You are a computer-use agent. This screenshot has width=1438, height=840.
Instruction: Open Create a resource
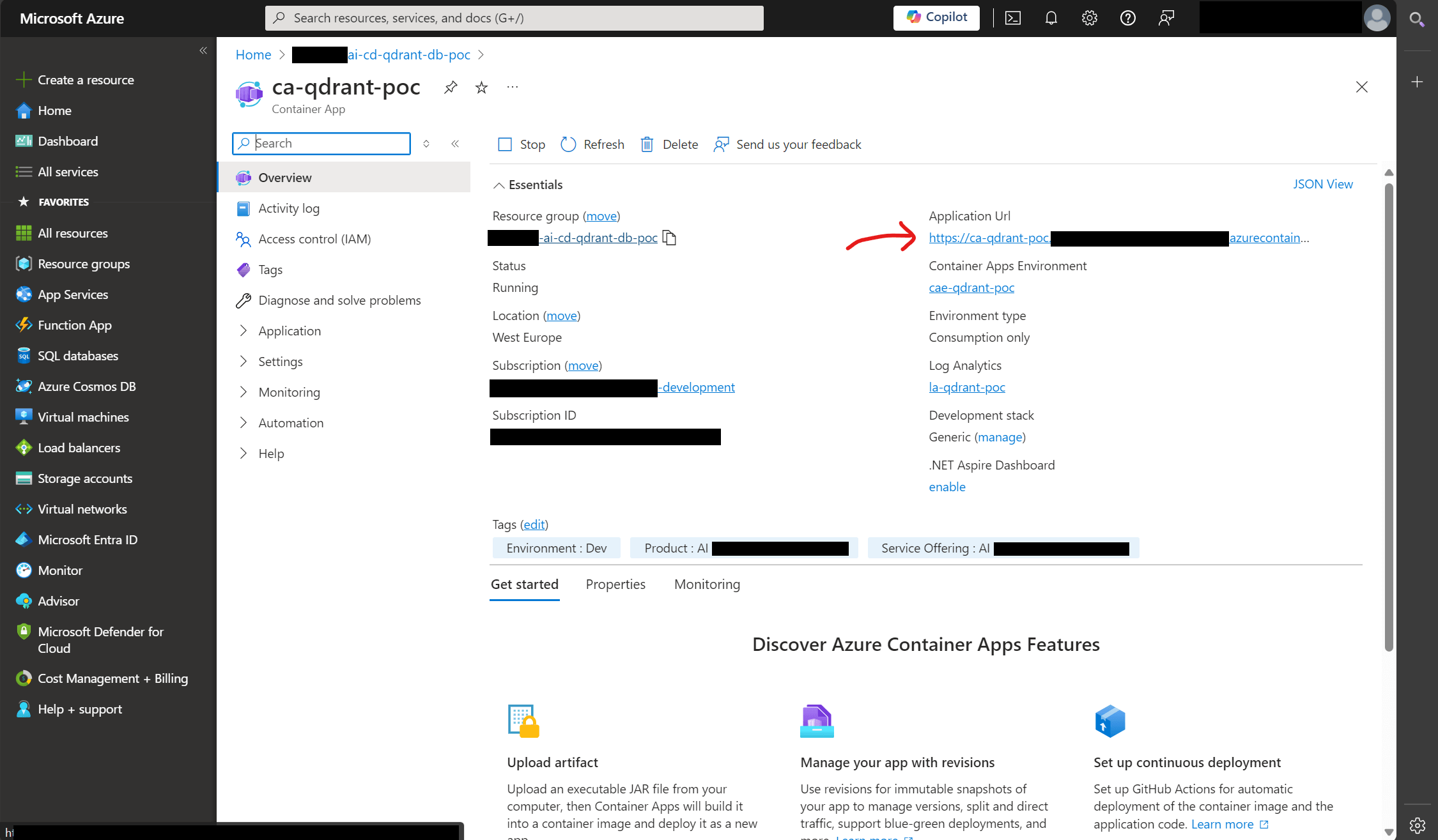[x=75, y=80]
